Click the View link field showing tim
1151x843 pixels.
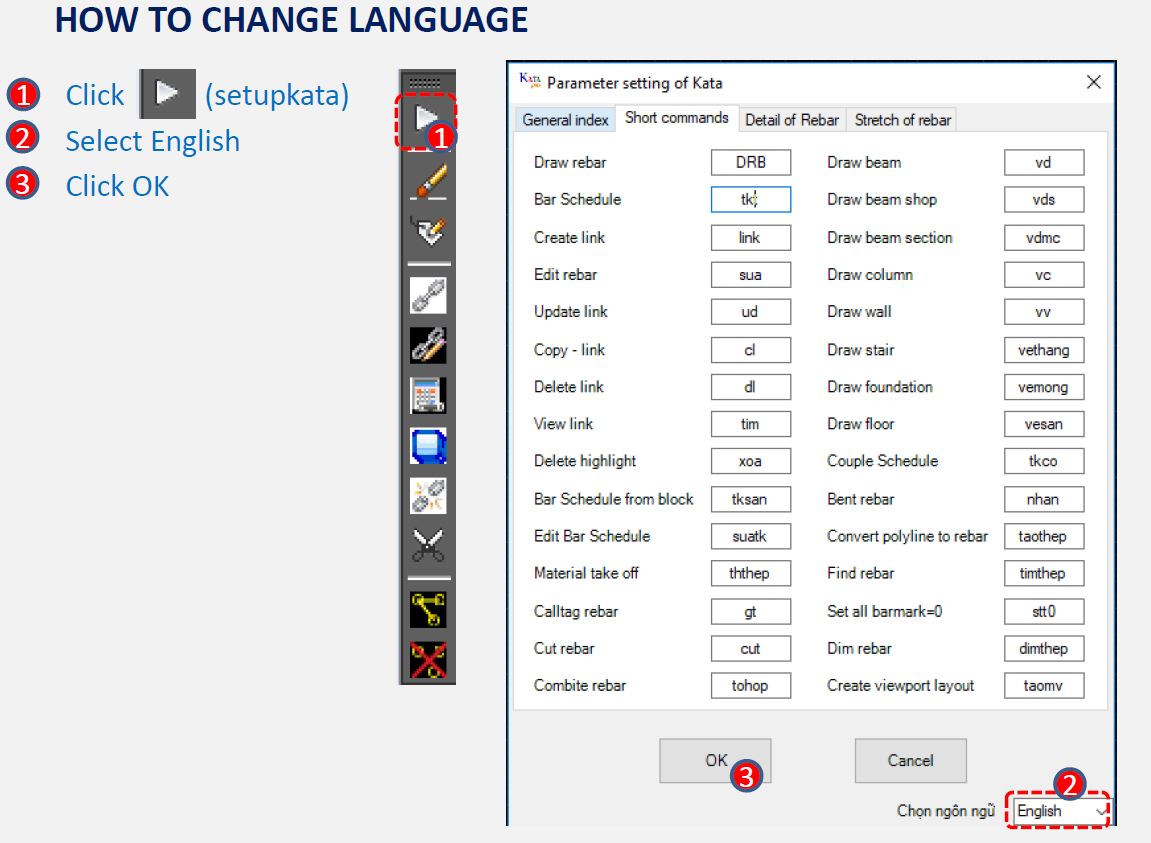(750, 424)
